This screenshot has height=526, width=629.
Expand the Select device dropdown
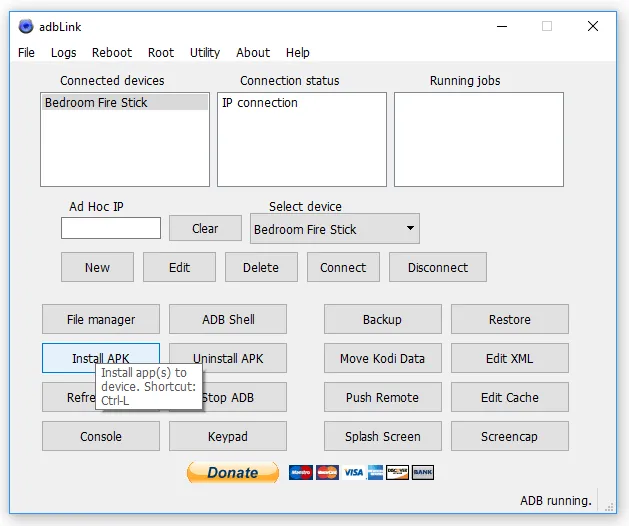[334, 229]
